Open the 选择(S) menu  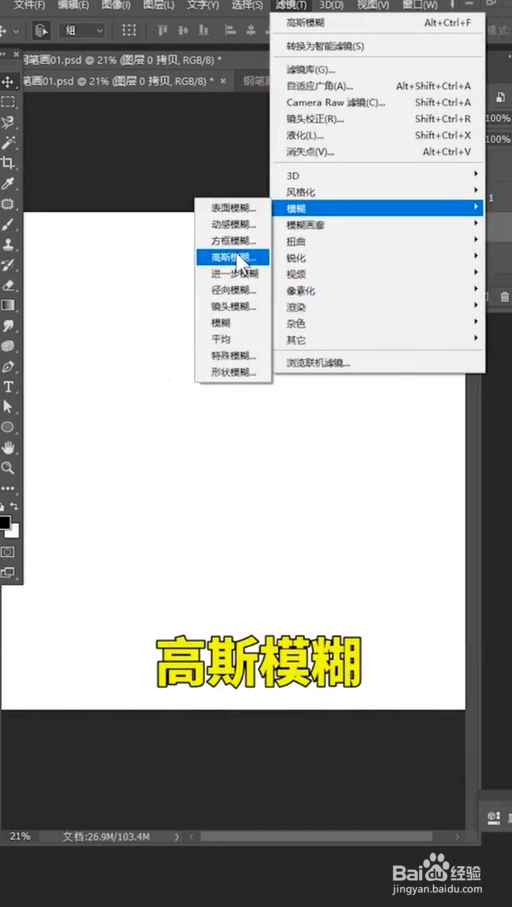point(247,5)
